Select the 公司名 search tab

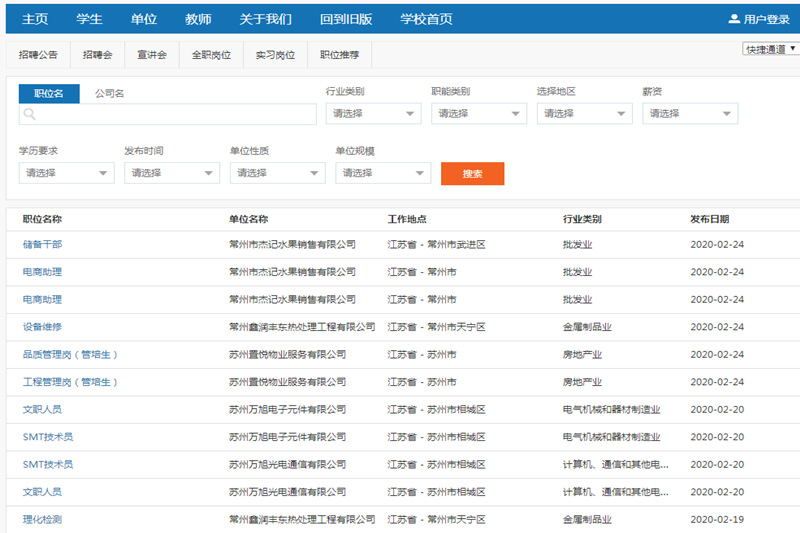point(109,93)
